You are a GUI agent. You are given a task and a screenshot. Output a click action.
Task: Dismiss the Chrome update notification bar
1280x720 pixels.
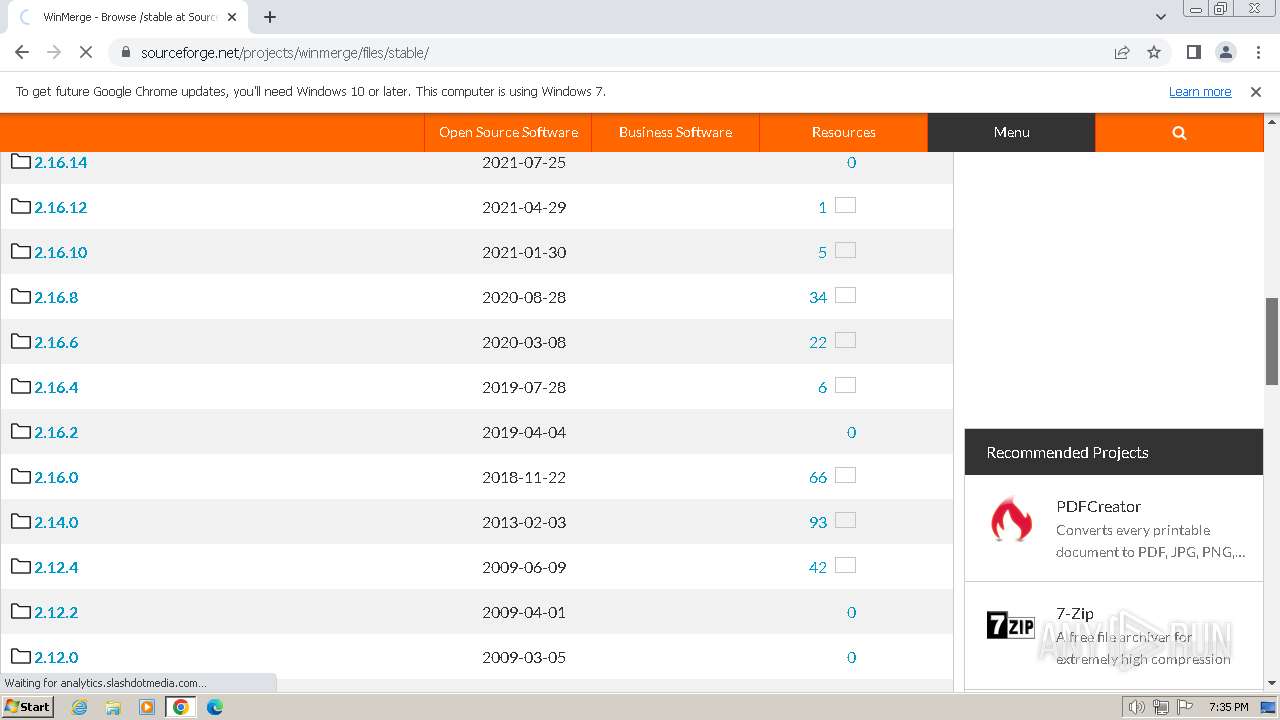tap(1256, 91)
